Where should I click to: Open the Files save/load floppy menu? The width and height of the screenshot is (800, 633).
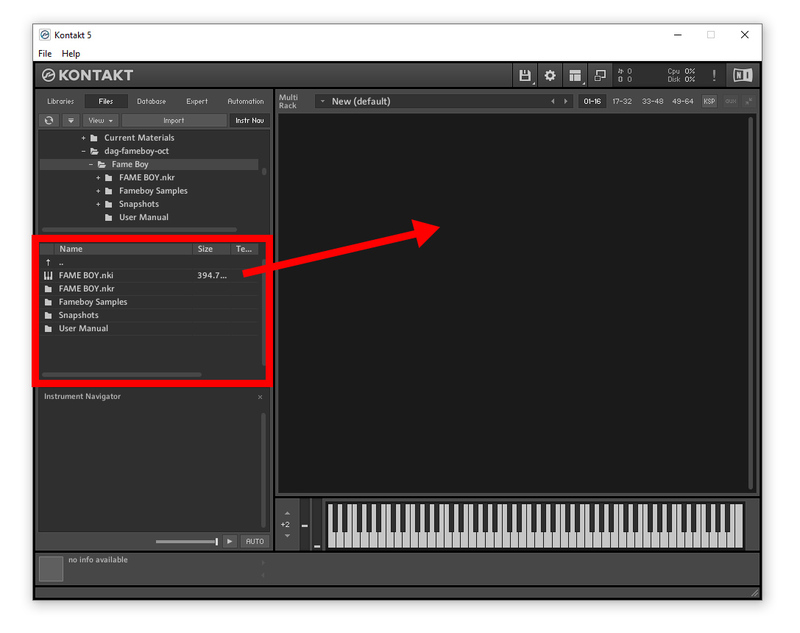[x=524, y=75]
